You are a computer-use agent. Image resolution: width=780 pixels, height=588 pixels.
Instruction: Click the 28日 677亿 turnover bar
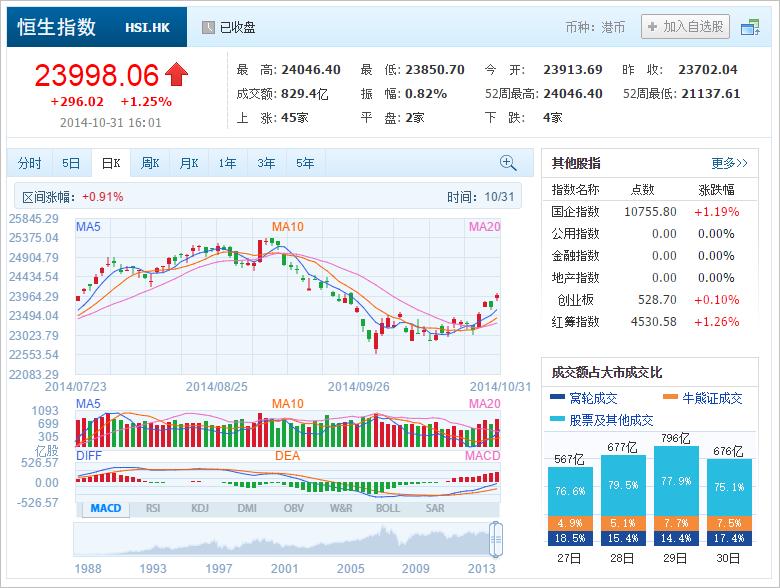[x=623, y=500]
